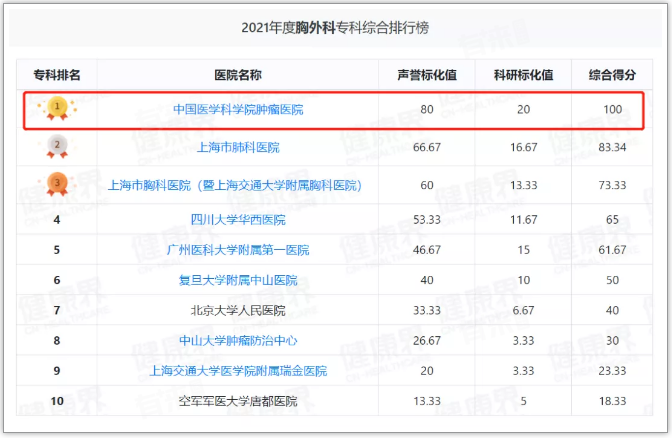This screenshot has width=672, height=438.
Task: Open 广州医科大学附属第一医院 link
Action: pos(238,250)
